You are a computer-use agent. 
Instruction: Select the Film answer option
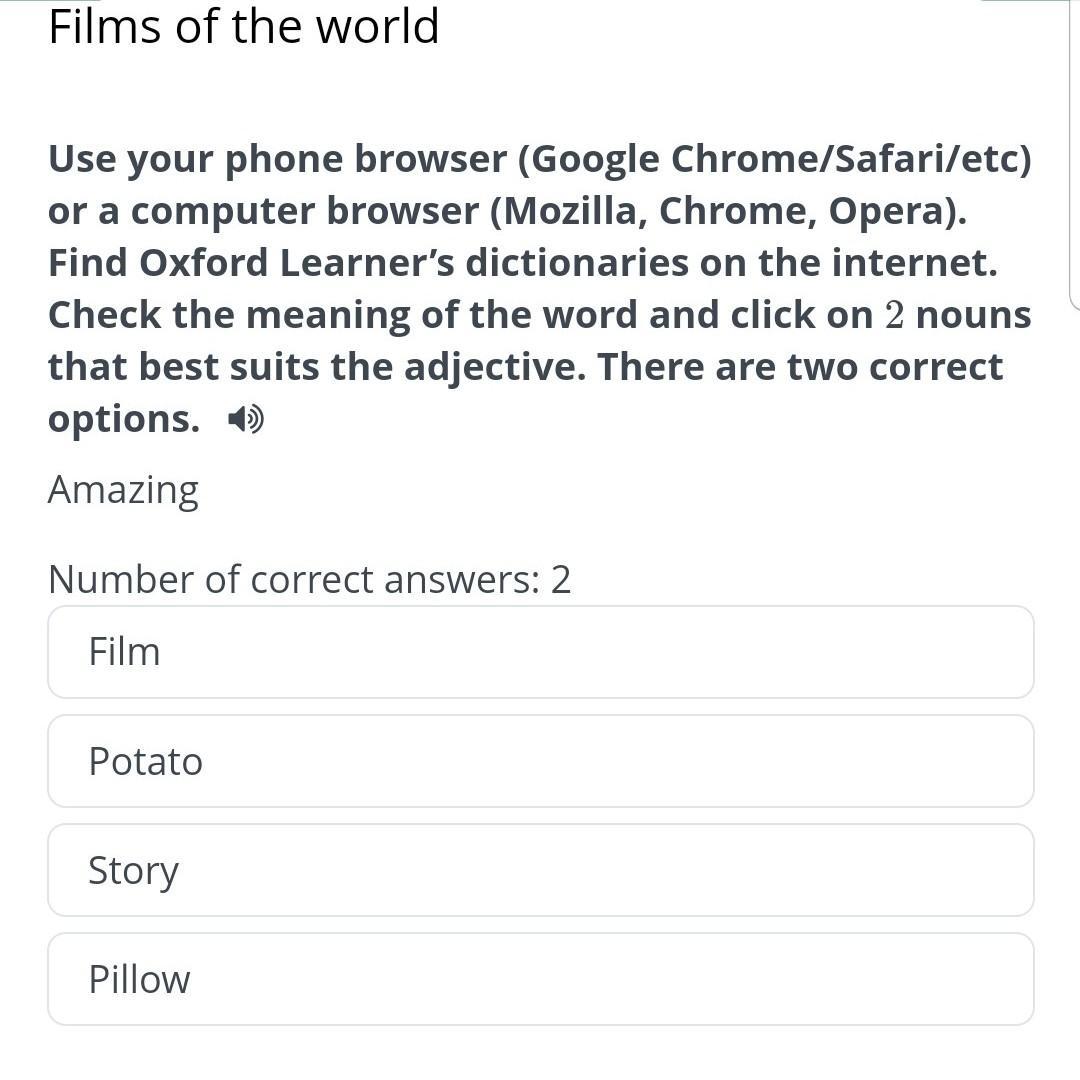click(x=540, y=652)
